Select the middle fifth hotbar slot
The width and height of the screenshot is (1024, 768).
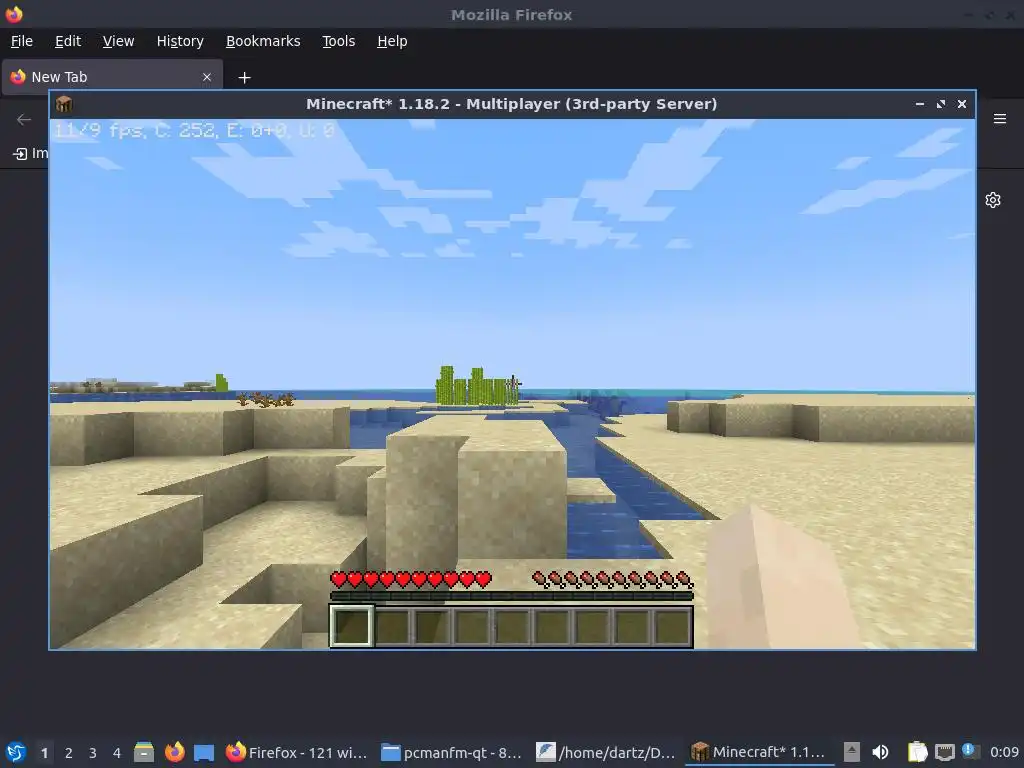click(511, 626)
